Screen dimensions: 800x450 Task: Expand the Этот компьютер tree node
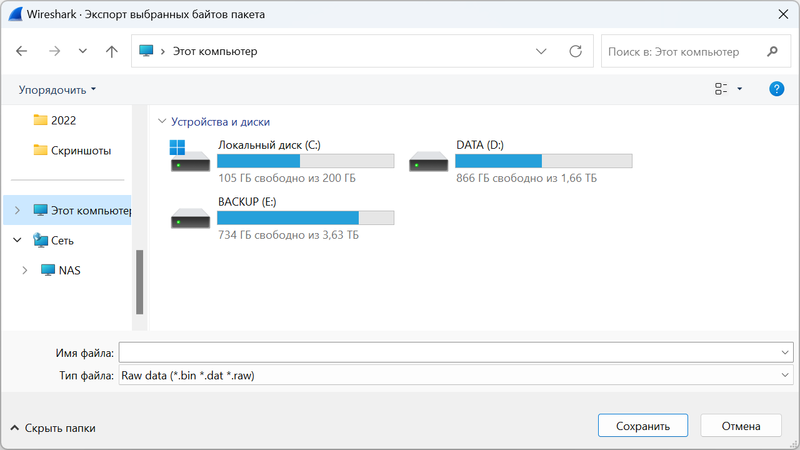(x=17, y=210)
